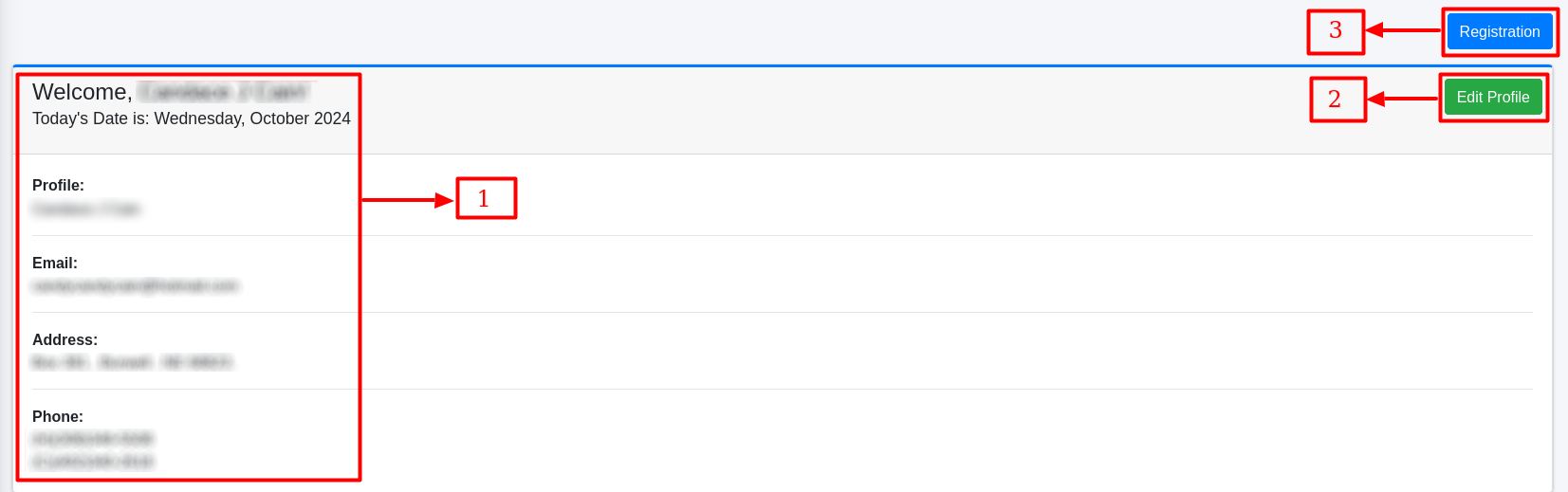Select the second blurred phone number

(92, 461)
